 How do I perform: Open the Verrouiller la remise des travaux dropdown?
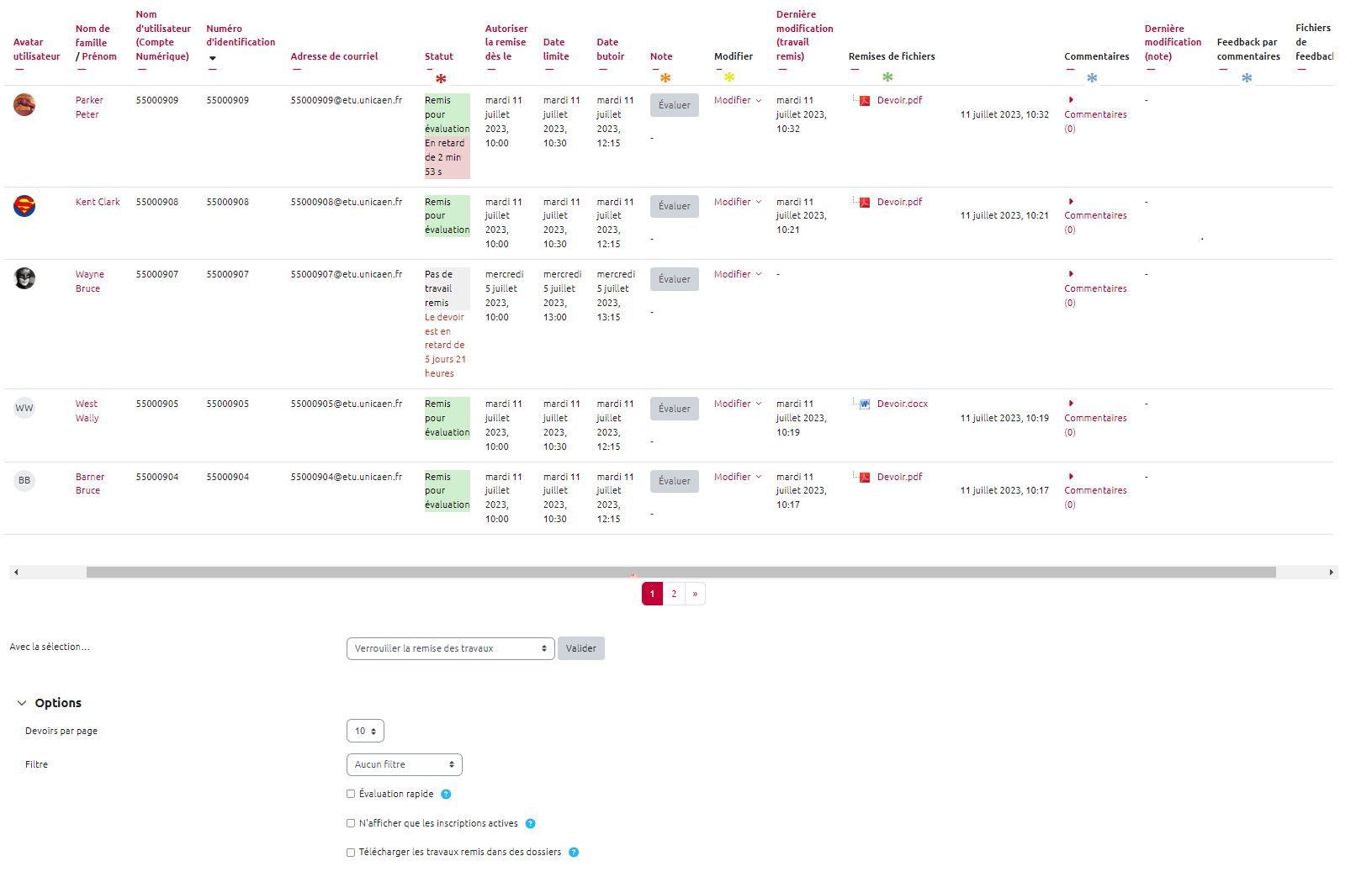pyautogui.click(x=450, y=648)
